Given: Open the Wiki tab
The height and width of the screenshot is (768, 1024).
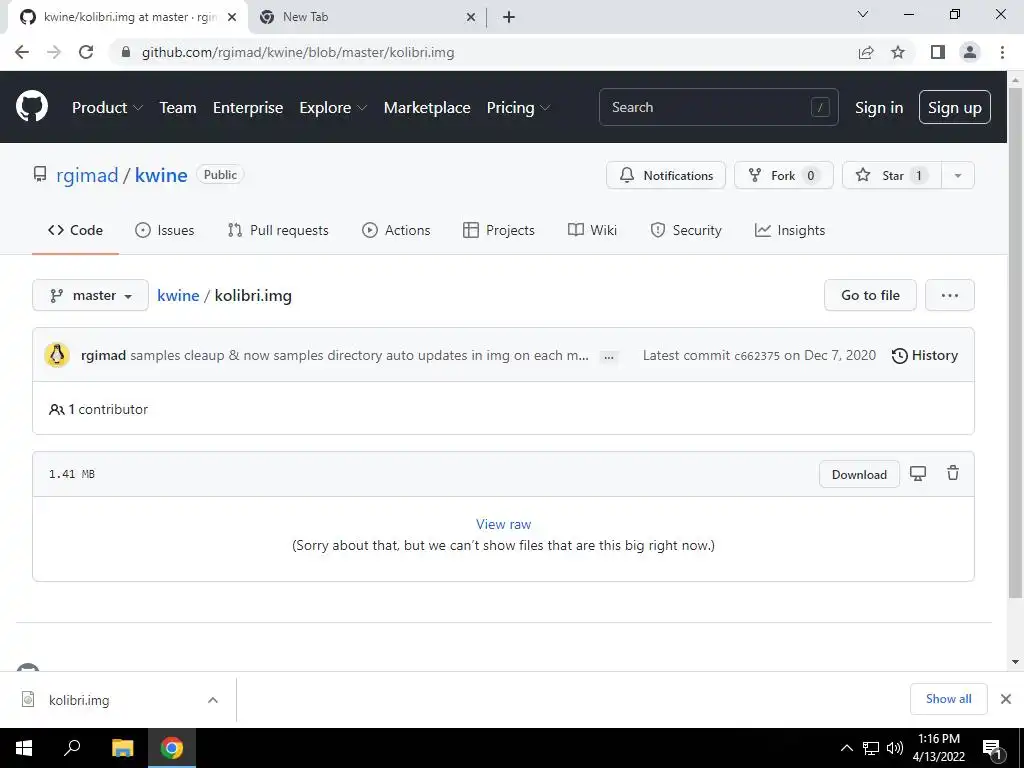Looking at the screenshot, I should [x=592, y=230].
